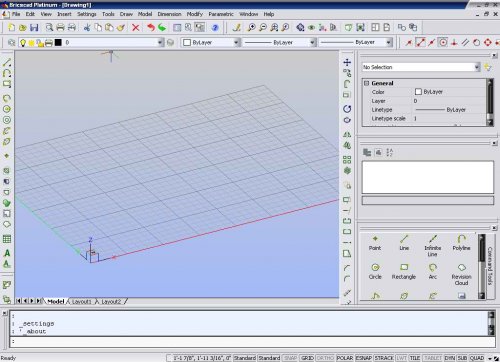Click black layer color swatch in layer toolbar

(58, 43)
